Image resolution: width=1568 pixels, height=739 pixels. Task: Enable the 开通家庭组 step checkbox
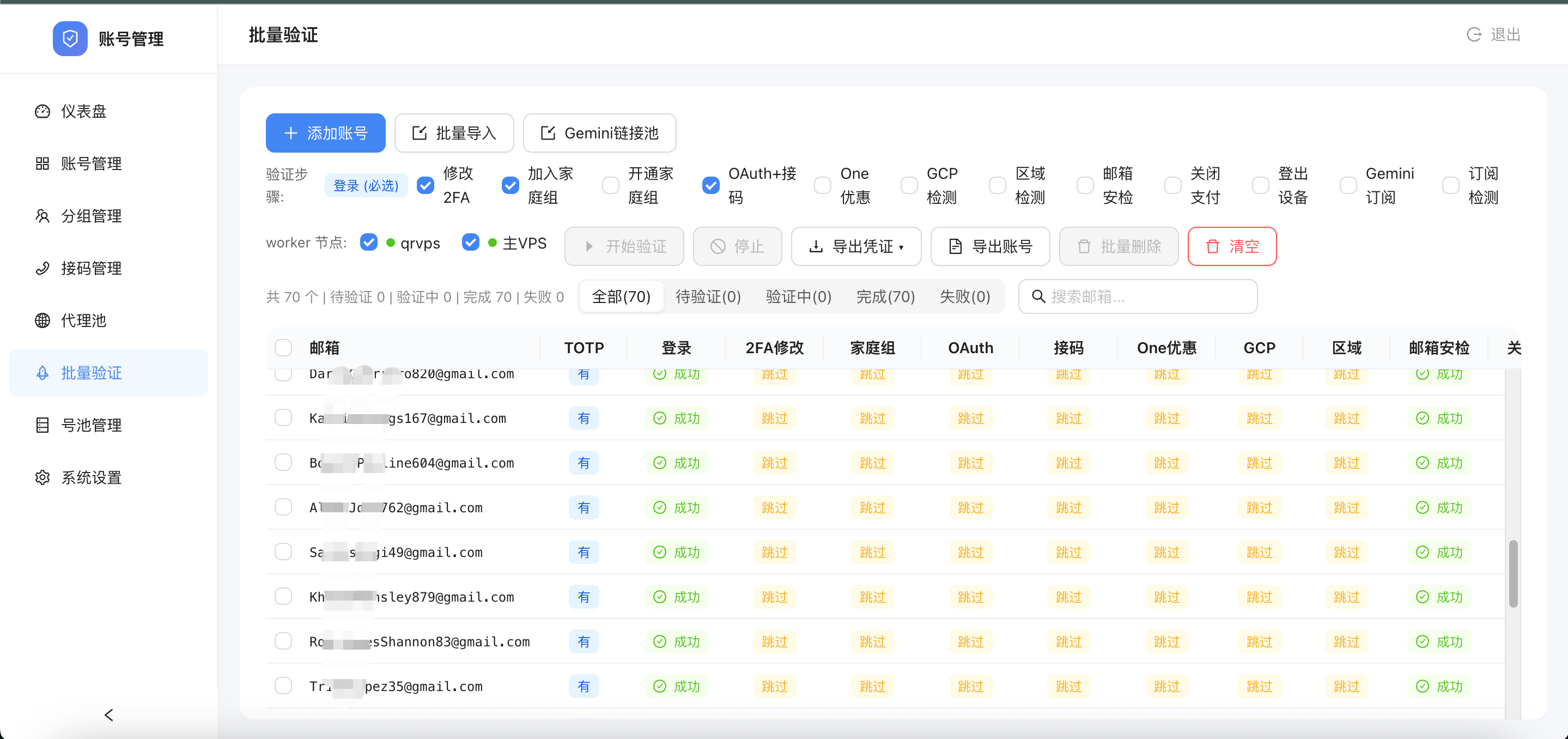coord(611,186)
